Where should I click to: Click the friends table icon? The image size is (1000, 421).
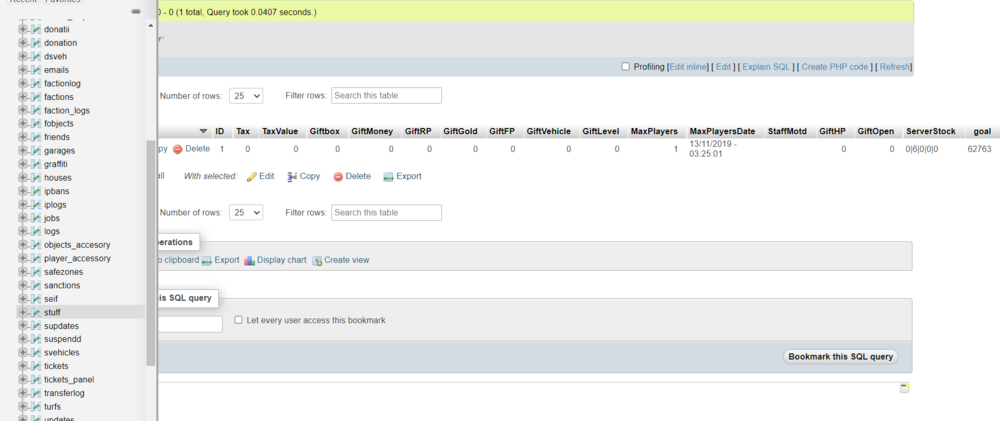[36, 137]
